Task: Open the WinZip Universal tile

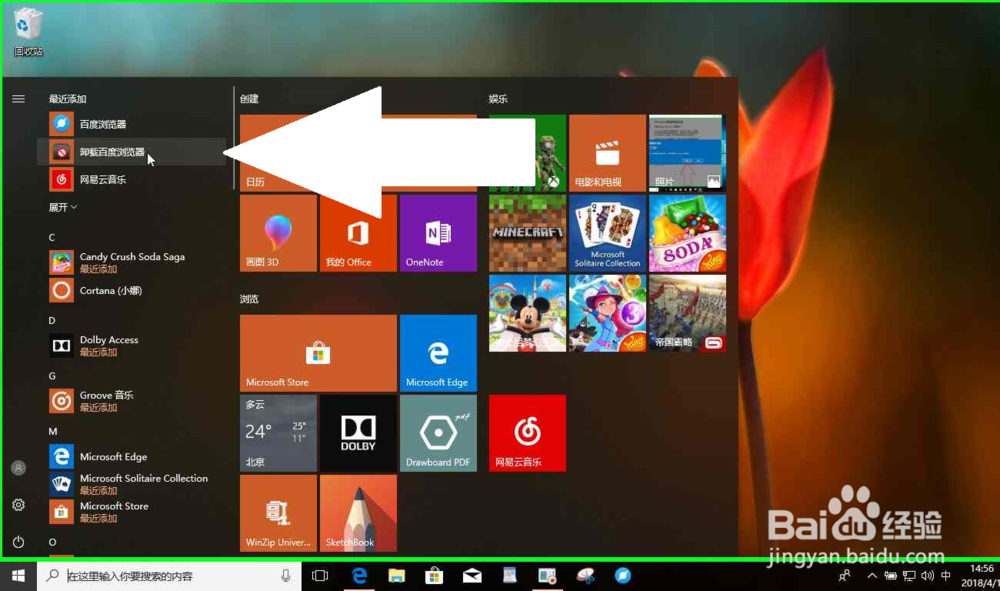Action: pos(278,513)
